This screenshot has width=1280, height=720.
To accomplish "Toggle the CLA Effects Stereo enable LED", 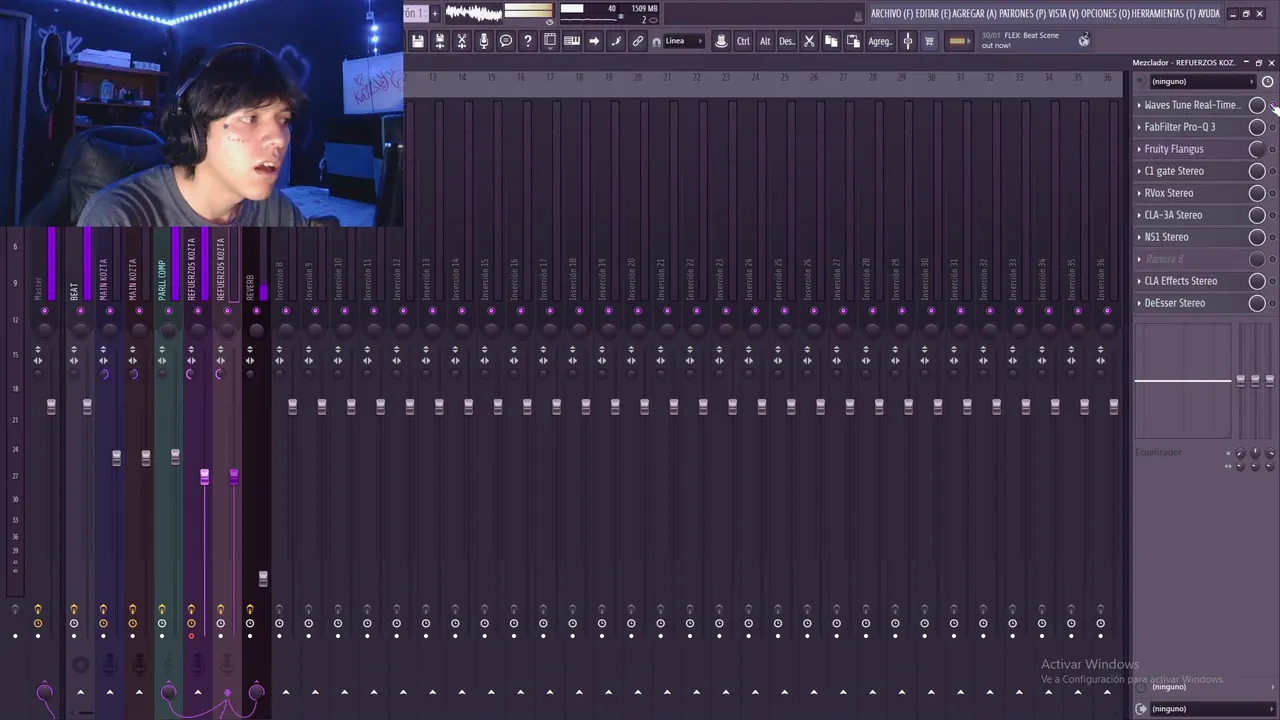I will click(1272, 281).
